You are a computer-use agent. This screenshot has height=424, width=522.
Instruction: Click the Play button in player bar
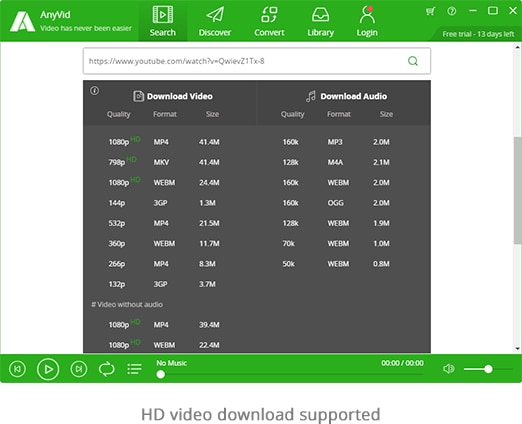(48, 369)
